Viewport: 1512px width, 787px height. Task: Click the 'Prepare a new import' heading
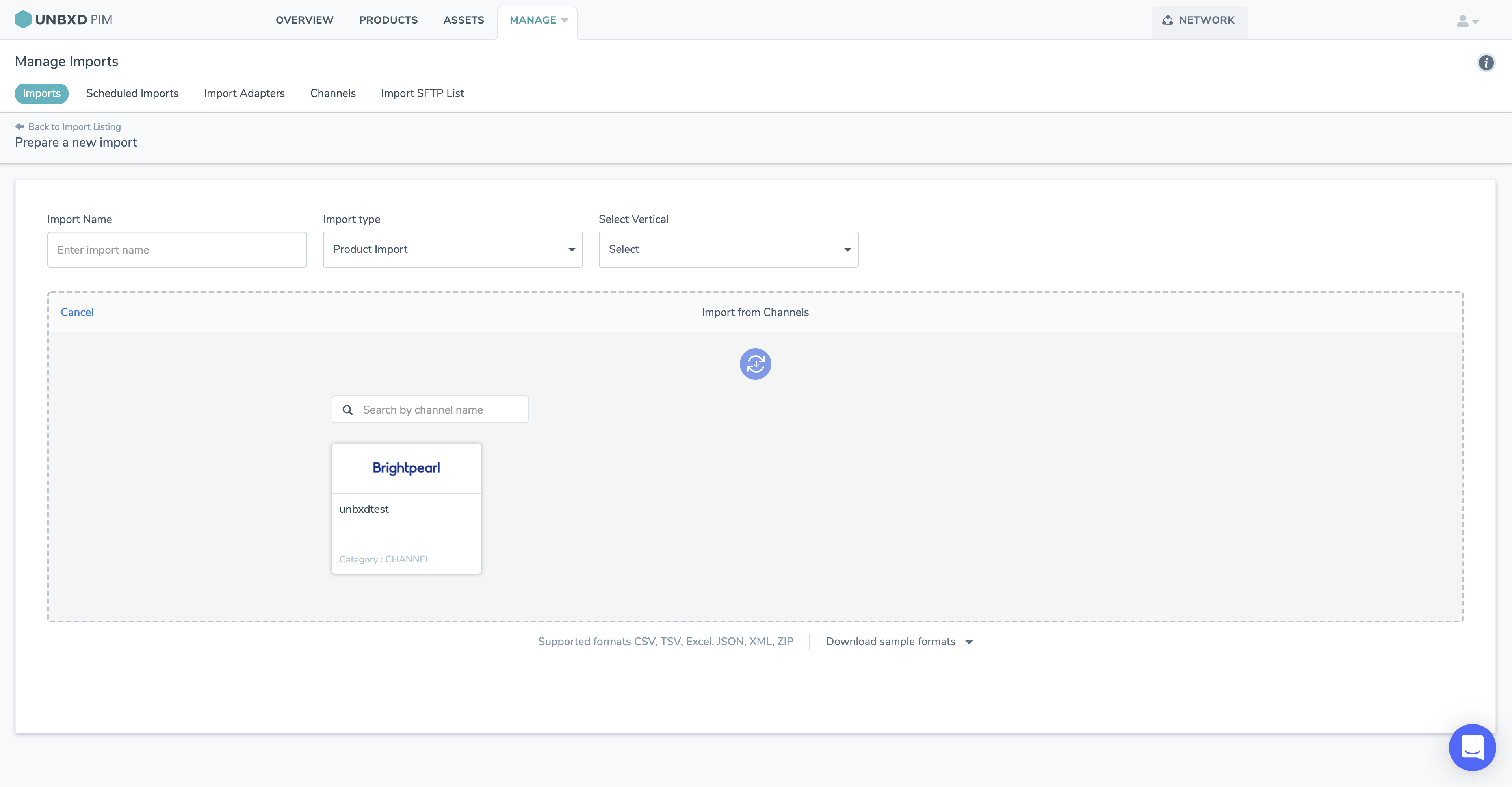[76, 143]
